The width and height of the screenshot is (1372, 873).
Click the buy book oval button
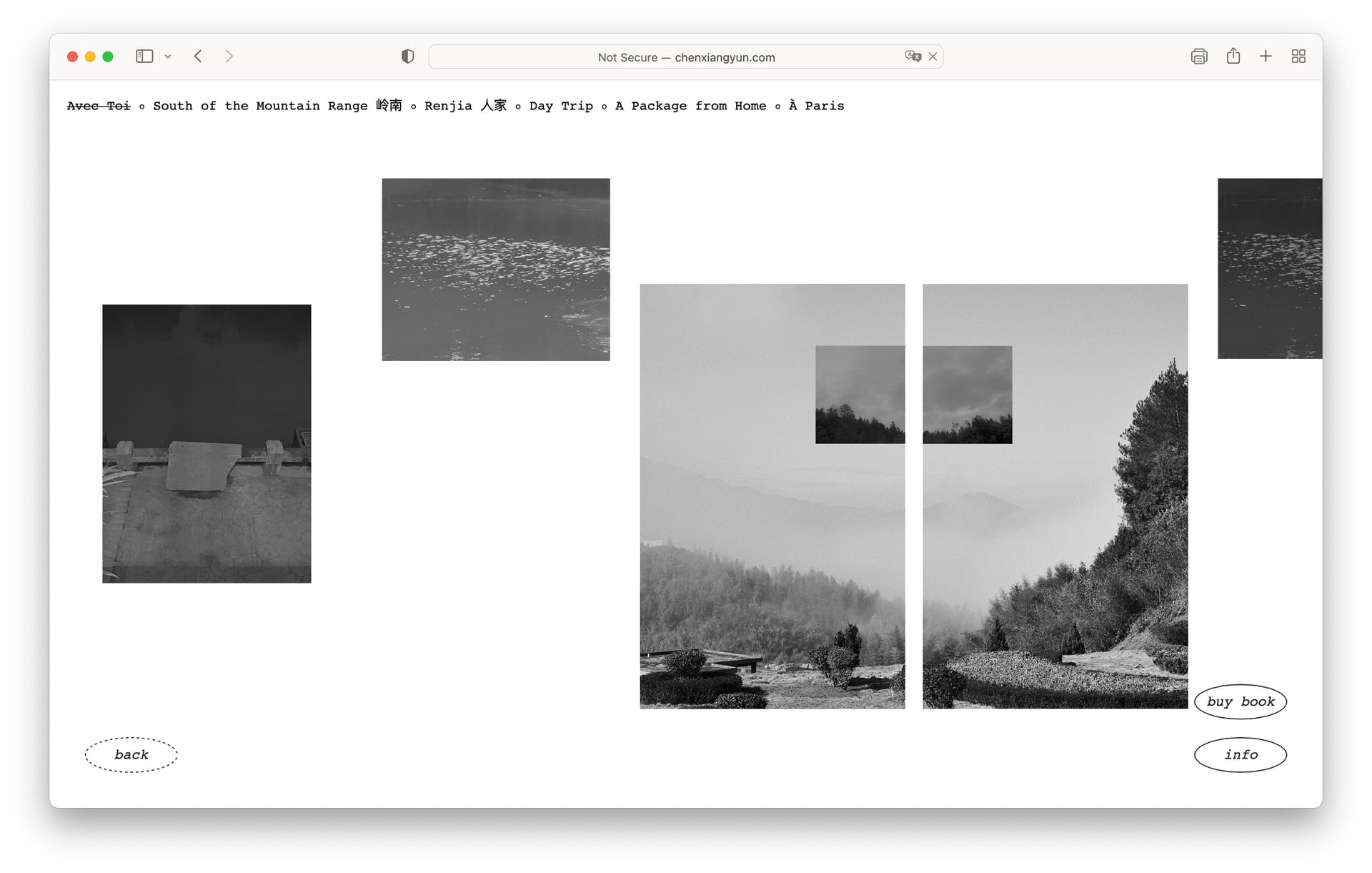click(x=1240, y=701)
